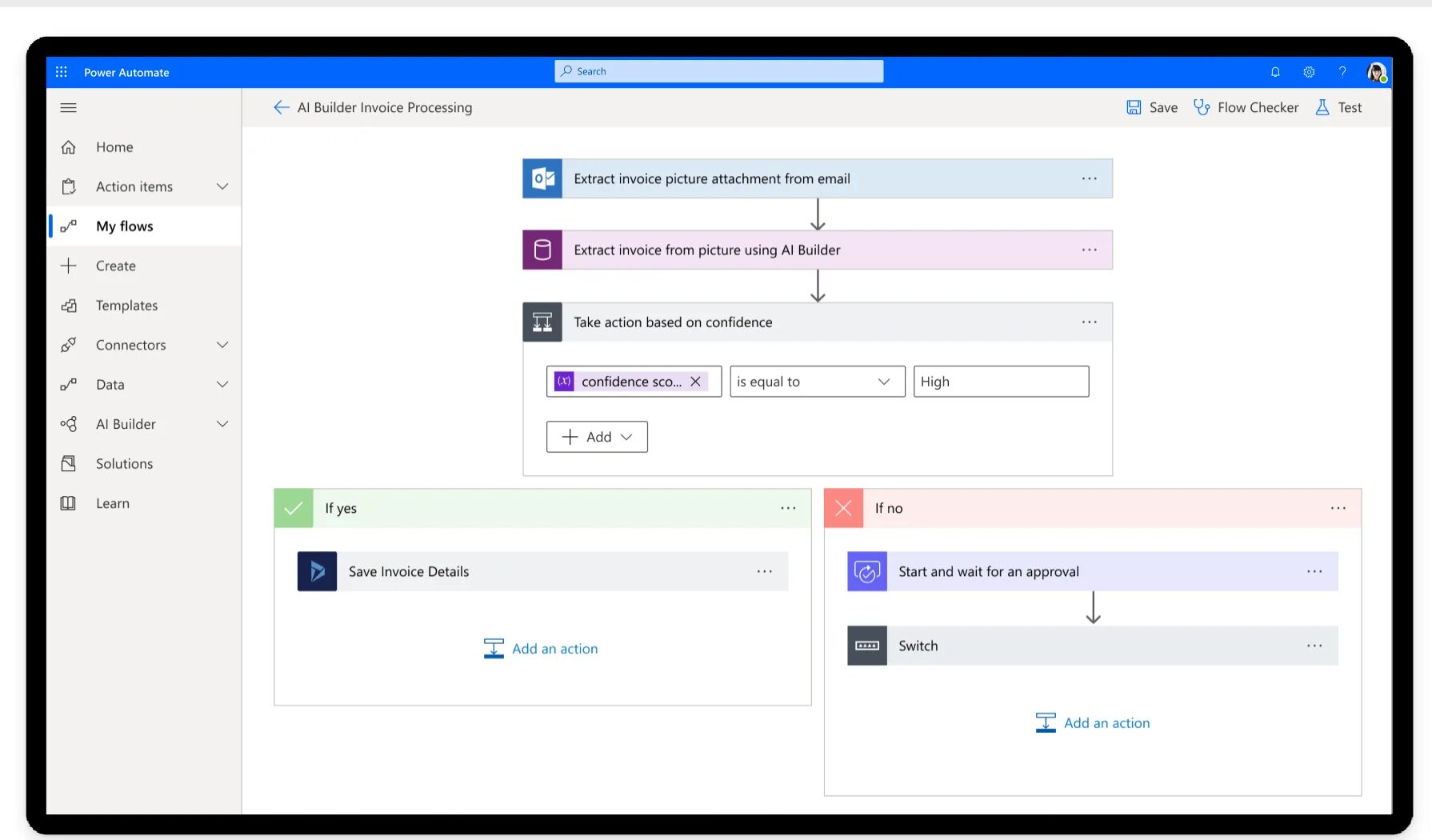Click the green checkmark If yes icon

point(294,508)
